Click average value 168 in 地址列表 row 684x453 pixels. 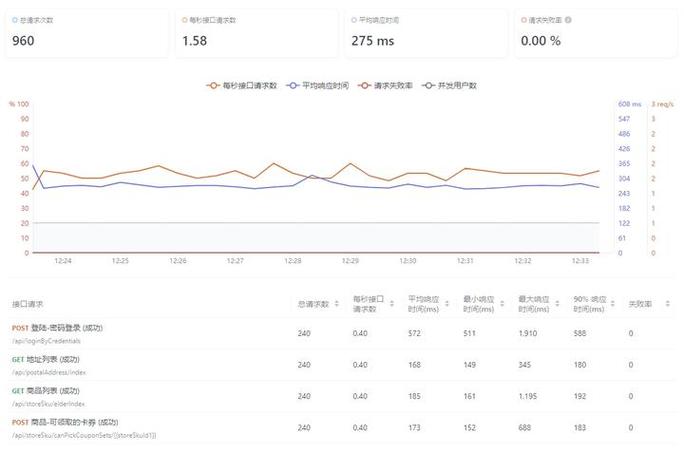pyautogui.click(x=414, y=365)
